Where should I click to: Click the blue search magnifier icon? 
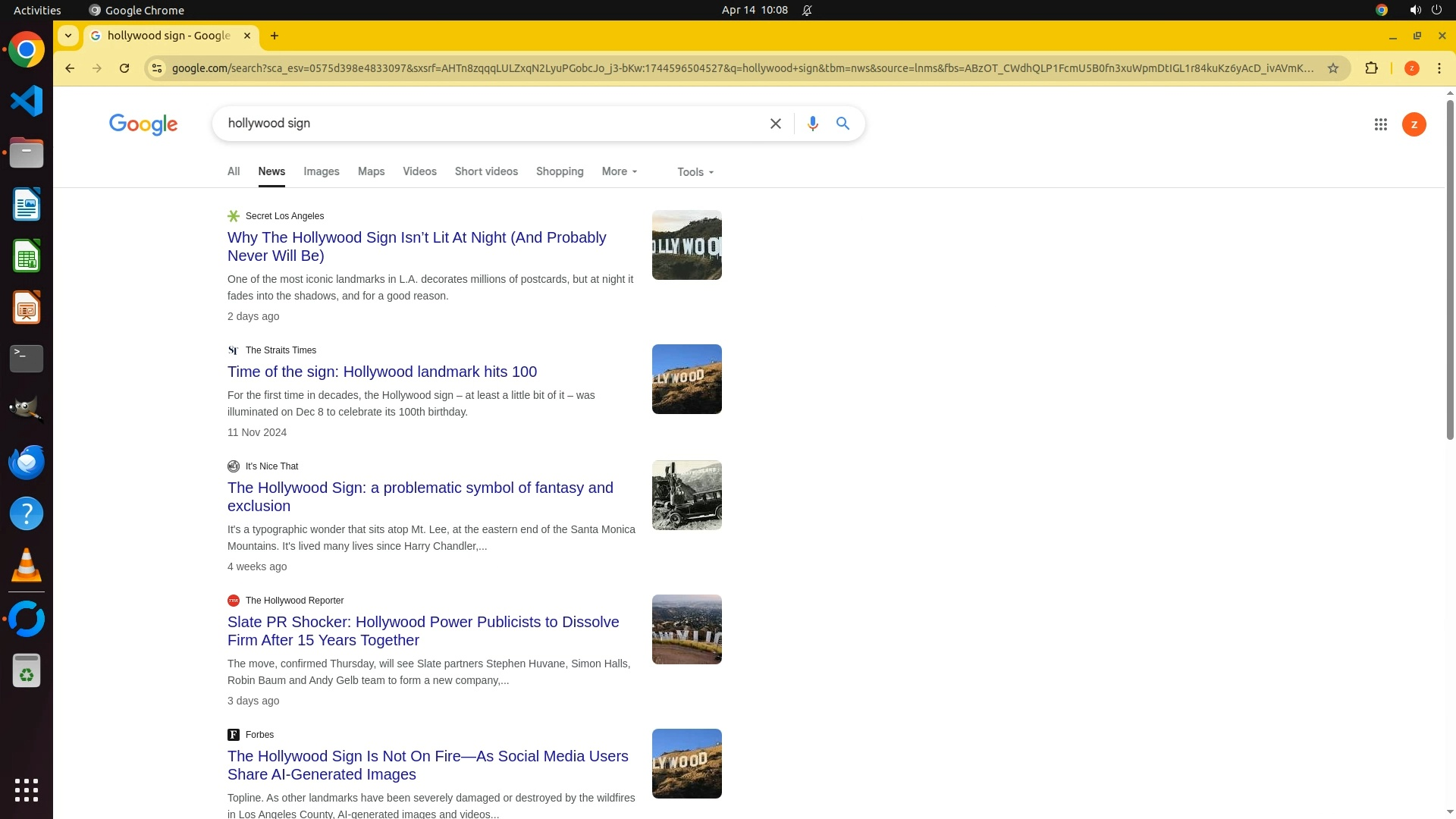(843, 124)
